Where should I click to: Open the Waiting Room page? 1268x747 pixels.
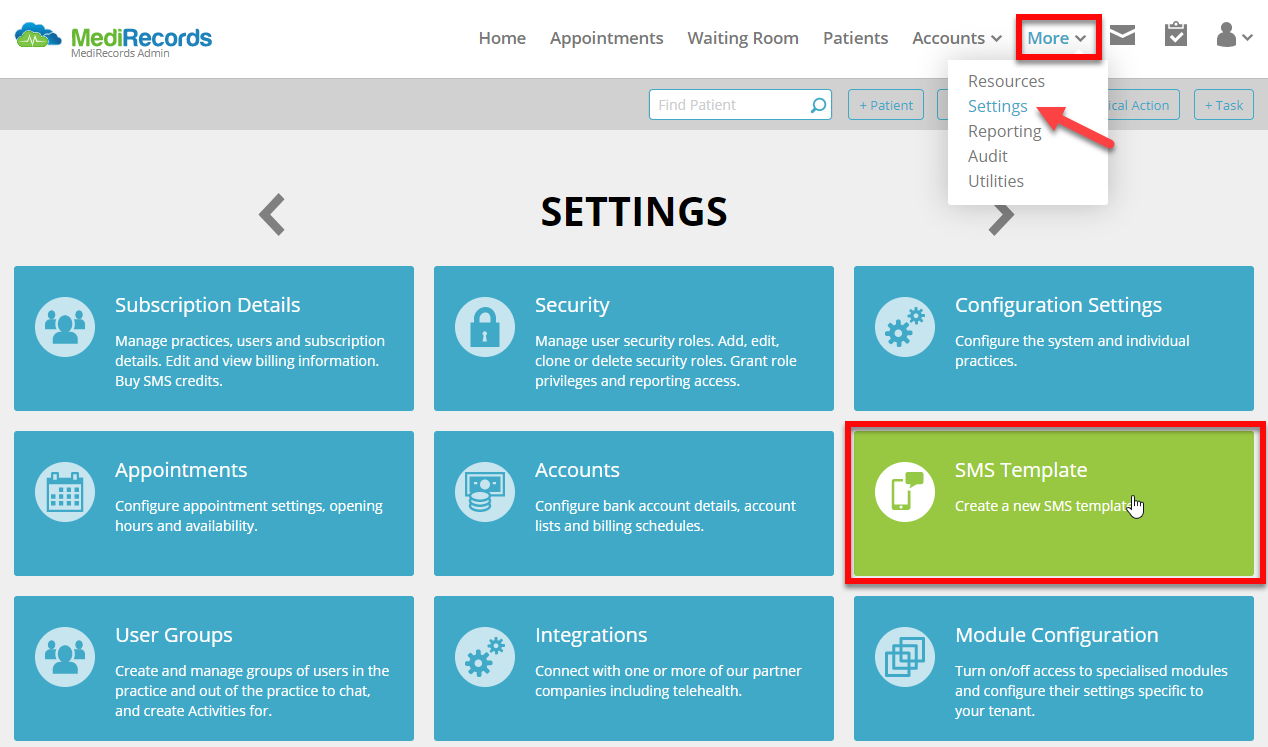click(x=743, y=38)
